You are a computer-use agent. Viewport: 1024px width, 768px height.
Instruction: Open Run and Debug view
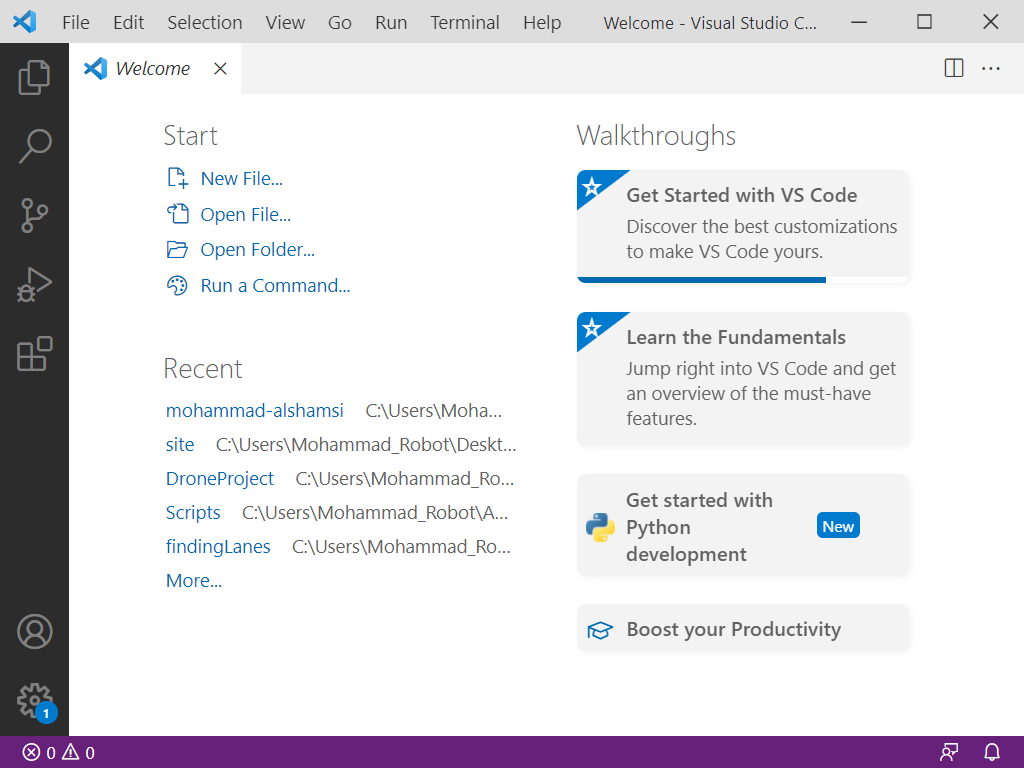click(x=34, y=285)
